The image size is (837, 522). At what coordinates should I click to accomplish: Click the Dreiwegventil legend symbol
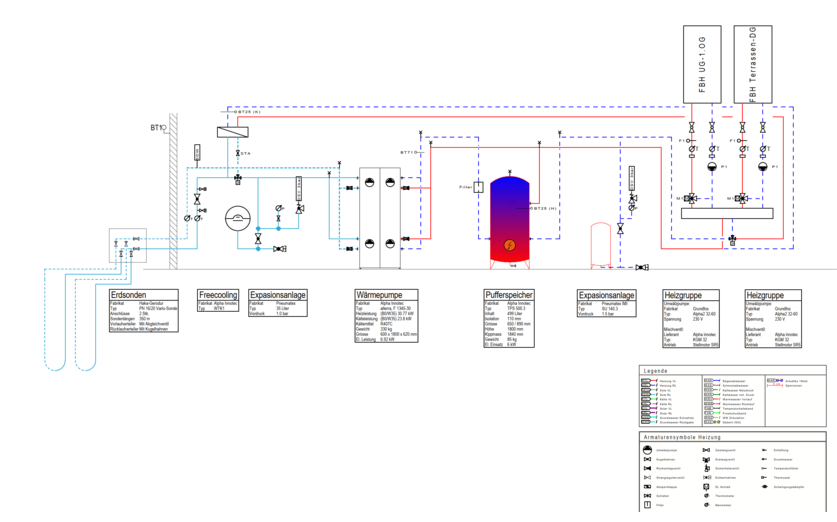[x=706, y=460]
